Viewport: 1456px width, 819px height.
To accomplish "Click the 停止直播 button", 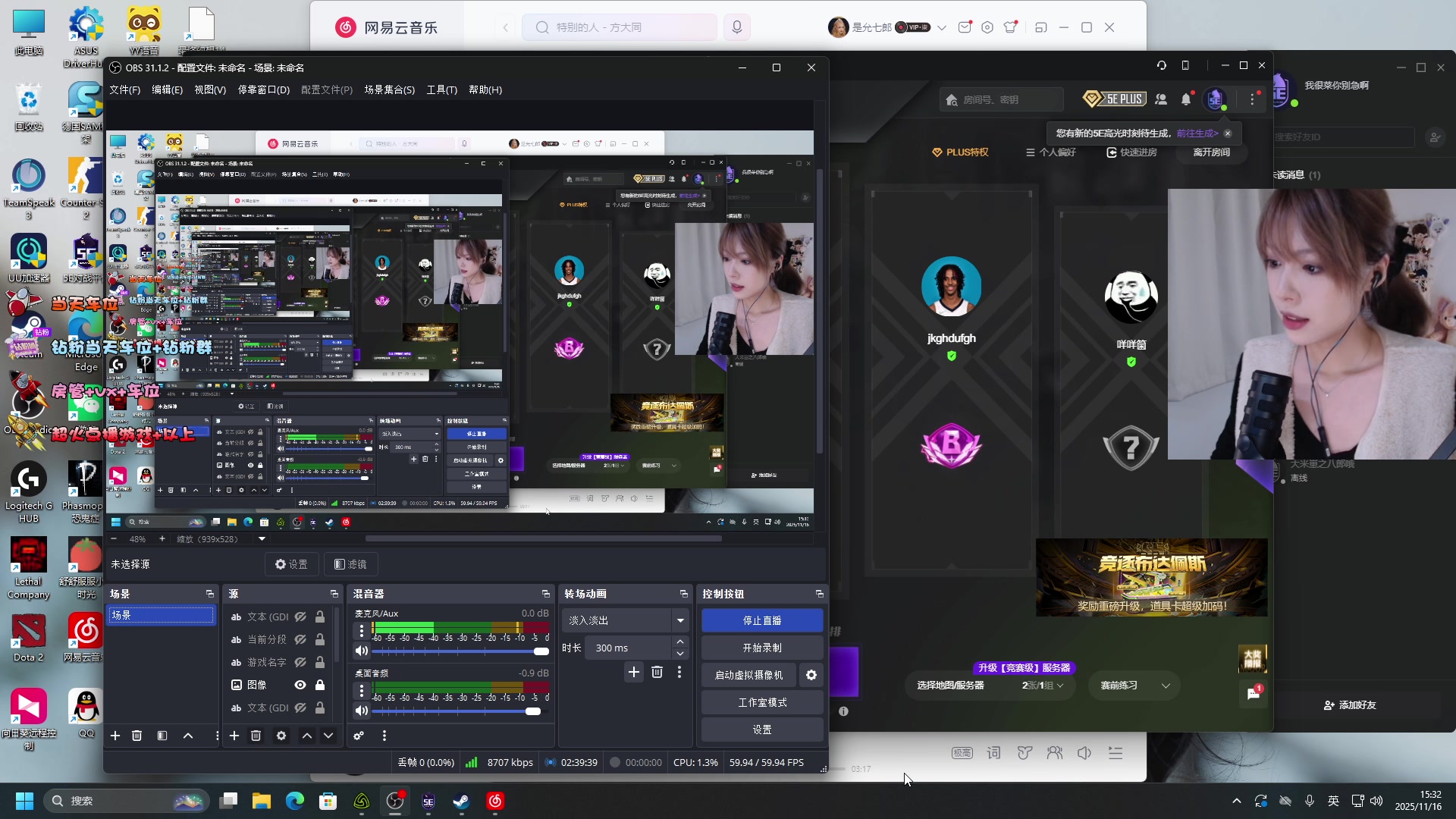I will tap(761, 620).
